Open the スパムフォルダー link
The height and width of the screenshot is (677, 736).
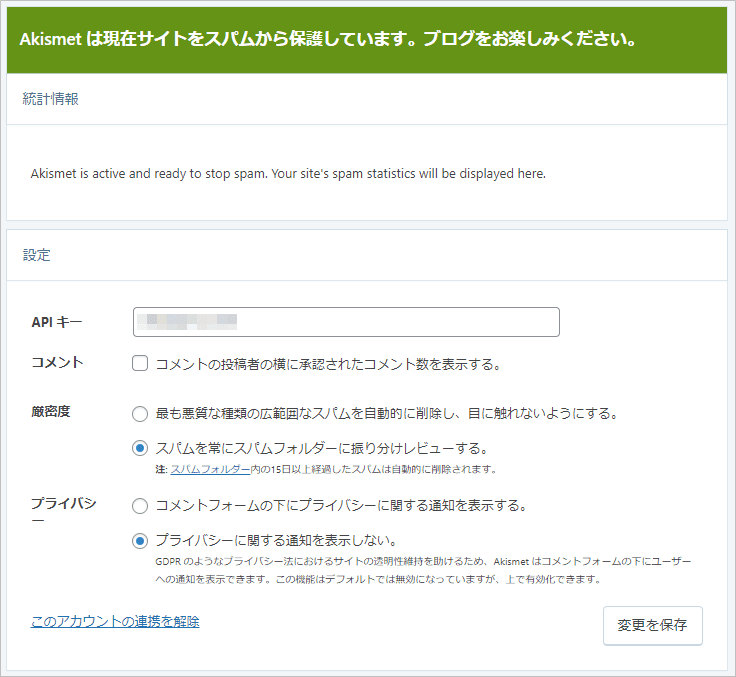click(210, 469)
